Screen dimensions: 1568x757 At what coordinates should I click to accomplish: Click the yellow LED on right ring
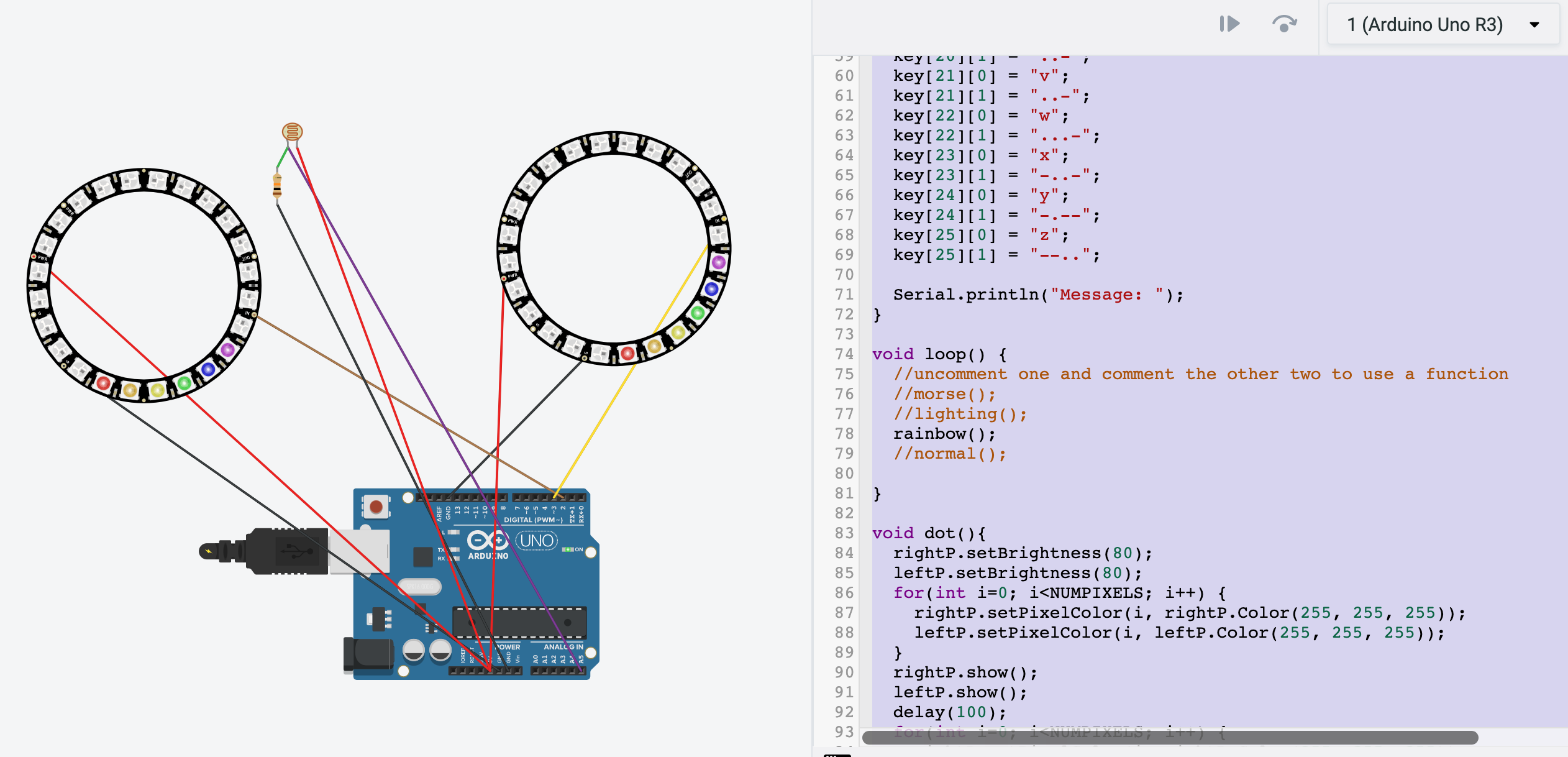pyautogui.click(x=678, y=332)
